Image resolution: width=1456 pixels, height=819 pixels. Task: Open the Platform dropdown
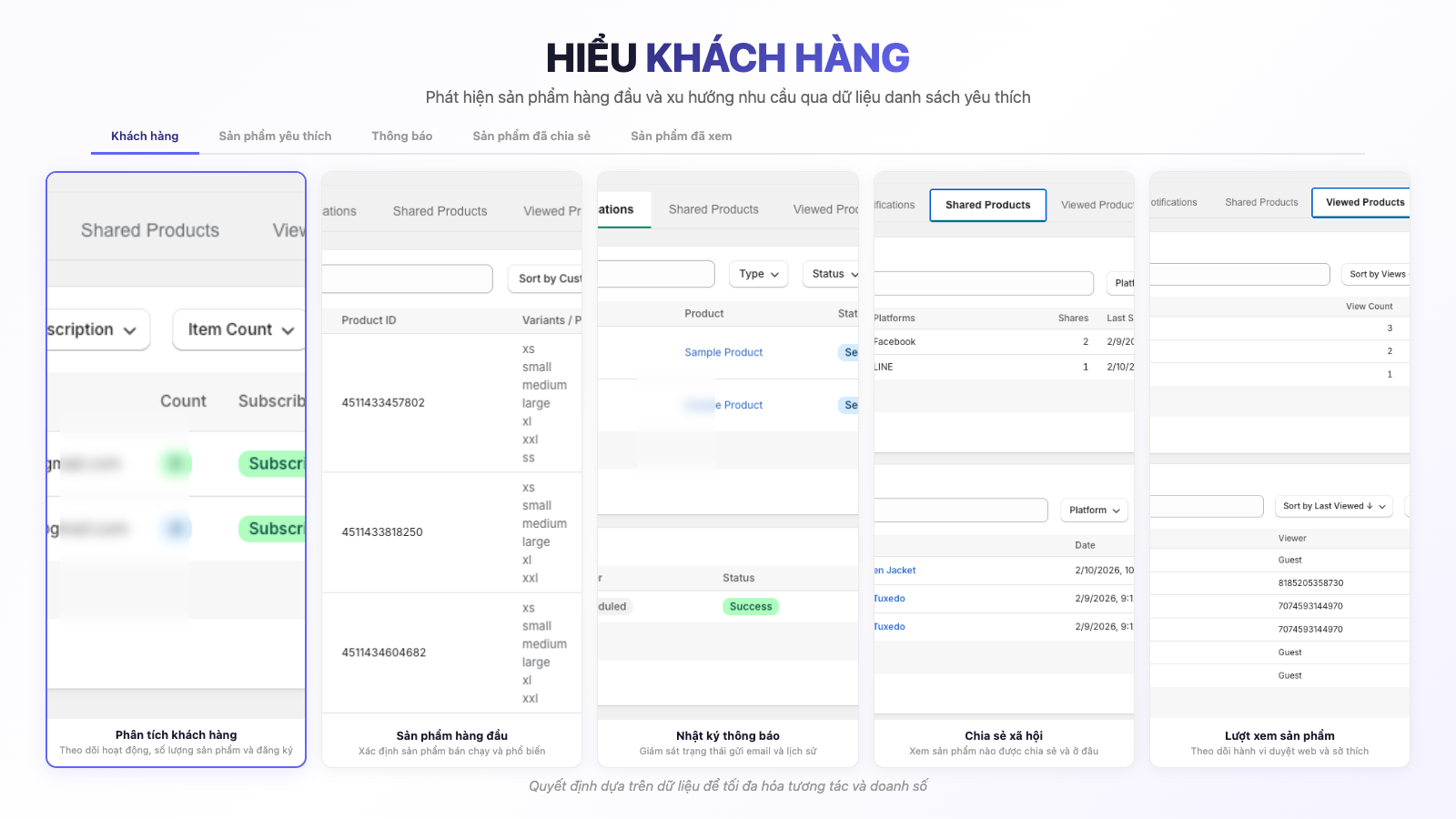pos(1094,511)
